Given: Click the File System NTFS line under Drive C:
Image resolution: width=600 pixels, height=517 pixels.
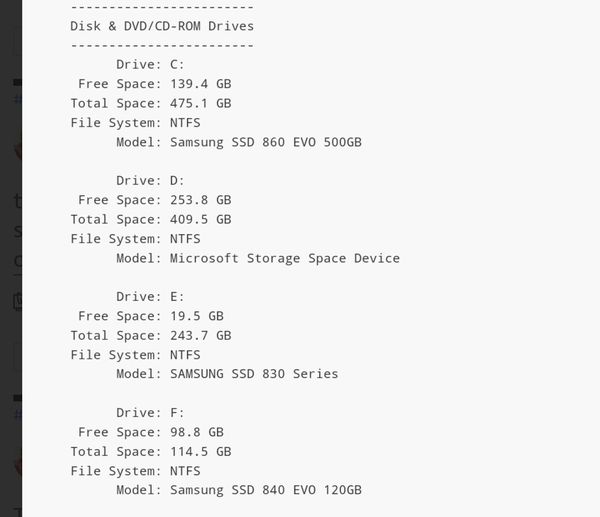Looking at the screenshot, I should click(135, 123).
